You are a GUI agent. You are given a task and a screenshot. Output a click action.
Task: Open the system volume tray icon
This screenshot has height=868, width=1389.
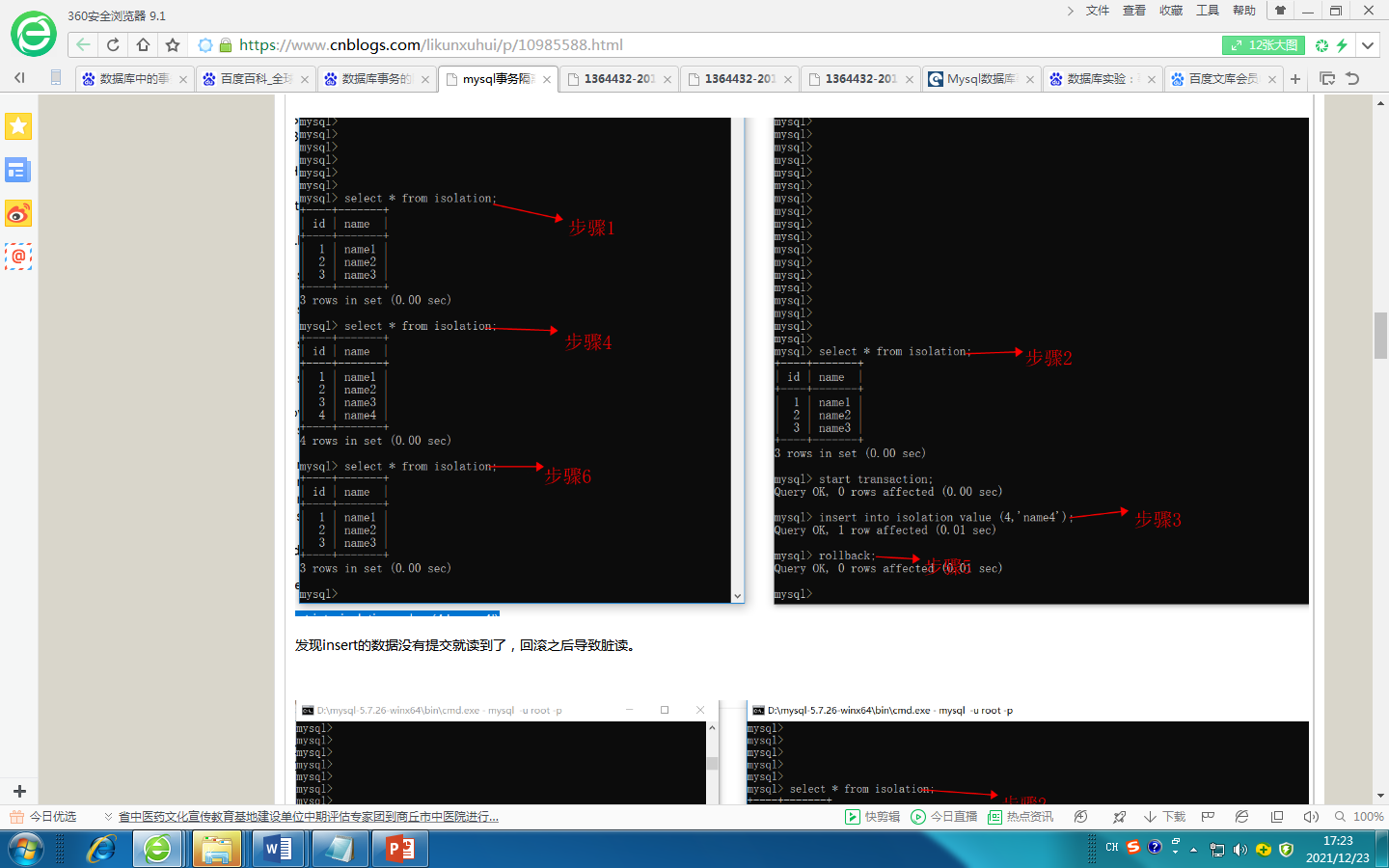pyautogui.click(x=1239, y=850)
